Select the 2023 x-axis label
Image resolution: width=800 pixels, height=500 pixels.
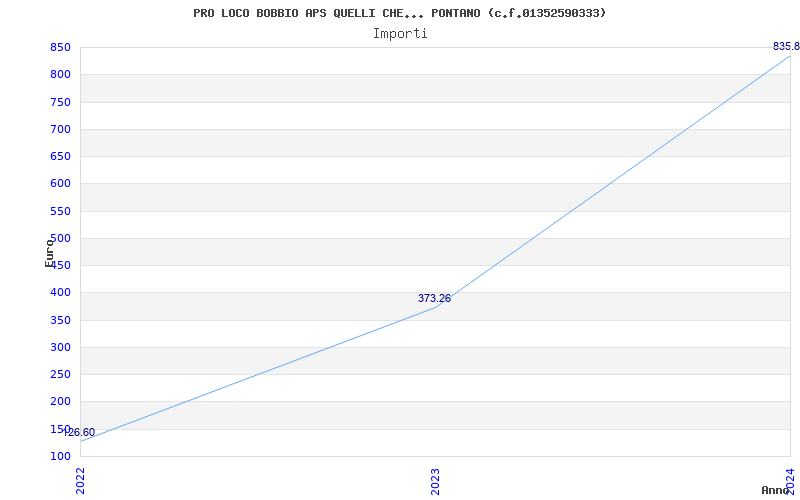435,482
